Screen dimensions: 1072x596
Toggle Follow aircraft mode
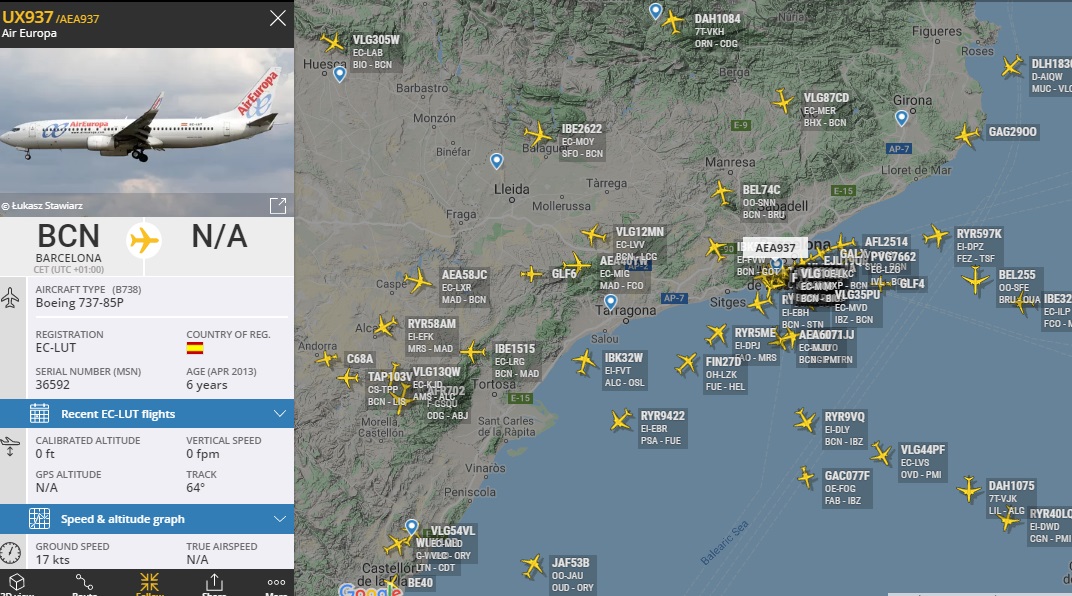[x=149, y=582]
